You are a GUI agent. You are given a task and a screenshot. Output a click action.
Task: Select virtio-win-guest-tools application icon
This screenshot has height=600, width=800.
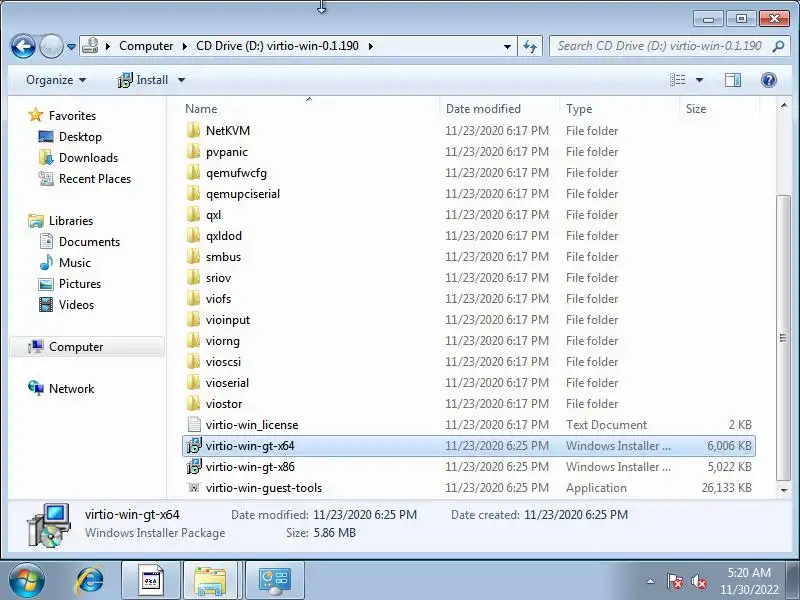coord(193,488)
